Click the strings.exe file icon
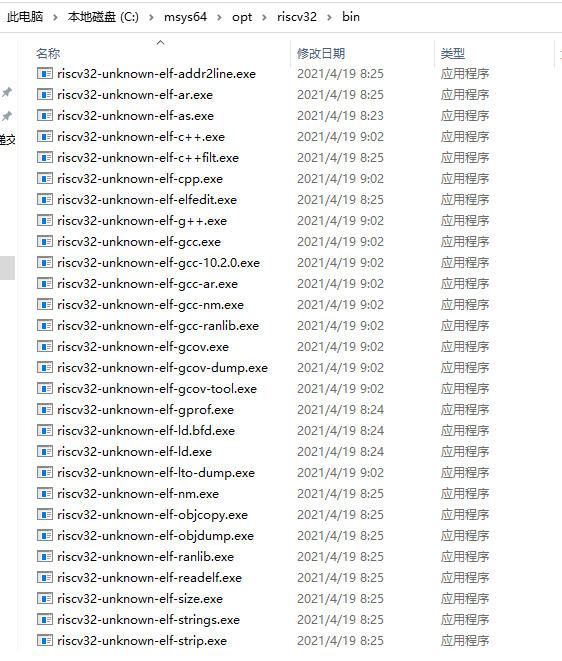 tap(45, 619)
